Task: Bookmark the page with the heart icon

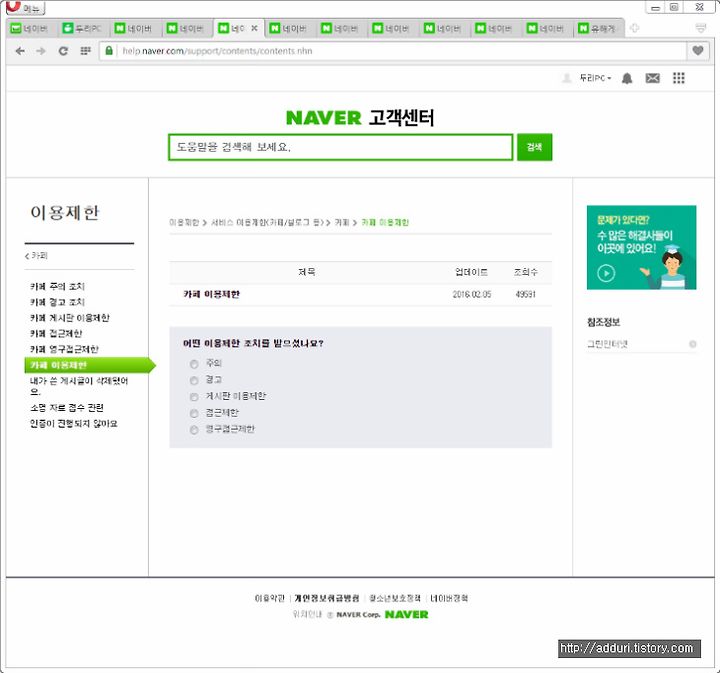Action: 698,51
